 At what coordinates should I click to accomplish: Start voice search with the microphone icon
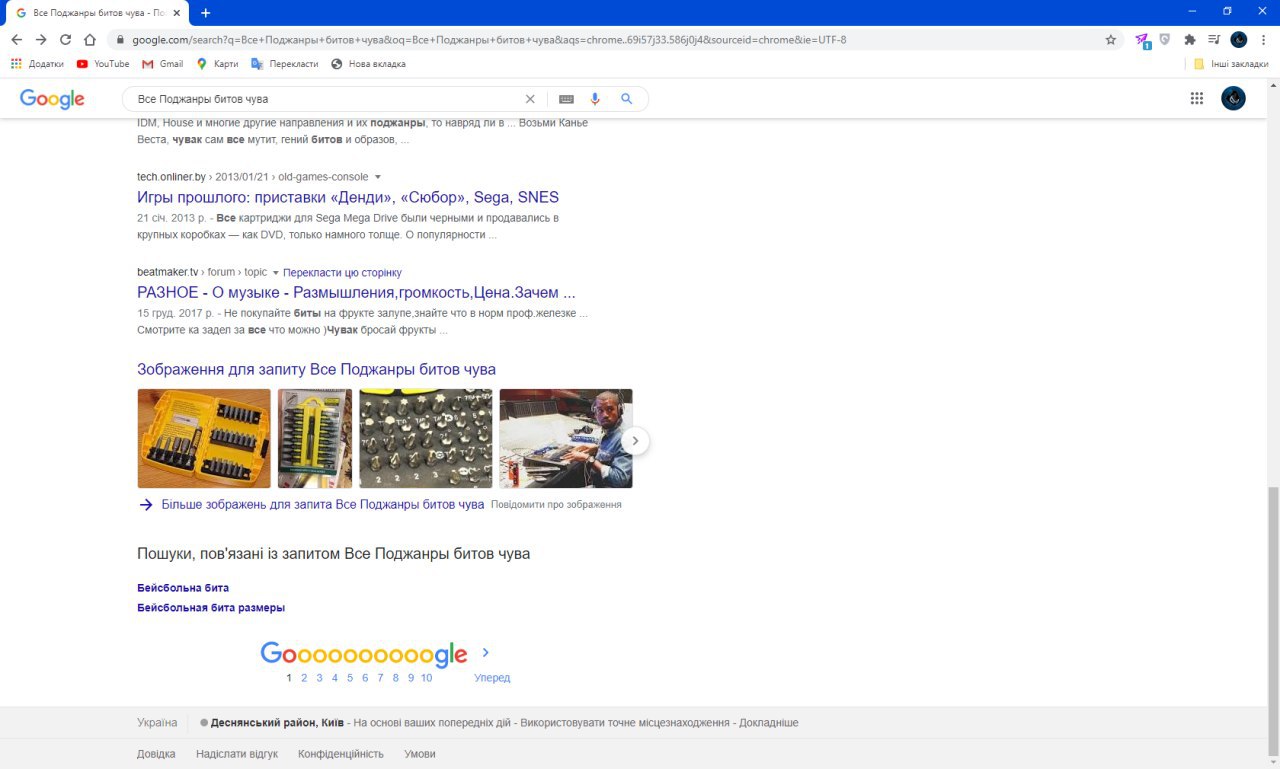pyautogui.click(x=595, y=99)
